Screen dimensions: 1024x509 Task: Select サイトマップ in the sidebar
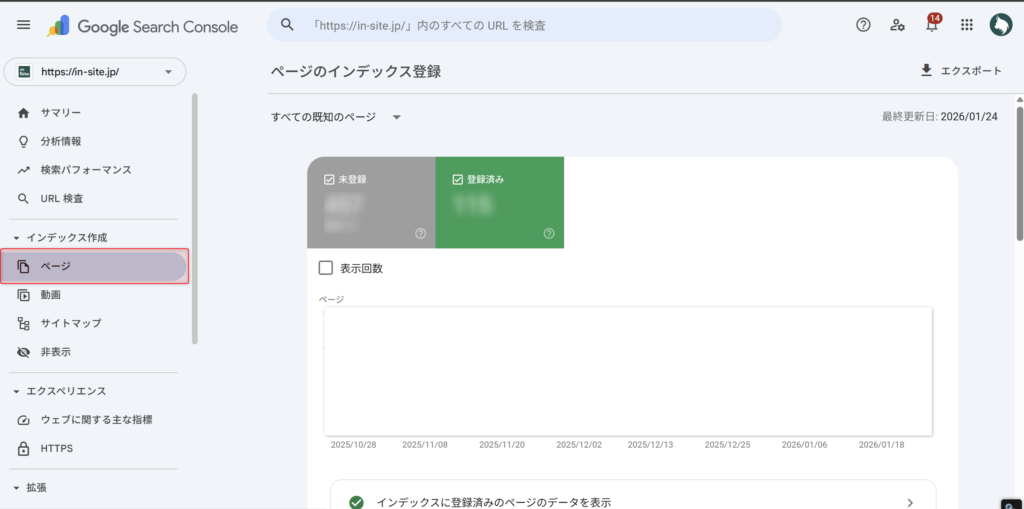pyautogui.click(x=71, y=323)
